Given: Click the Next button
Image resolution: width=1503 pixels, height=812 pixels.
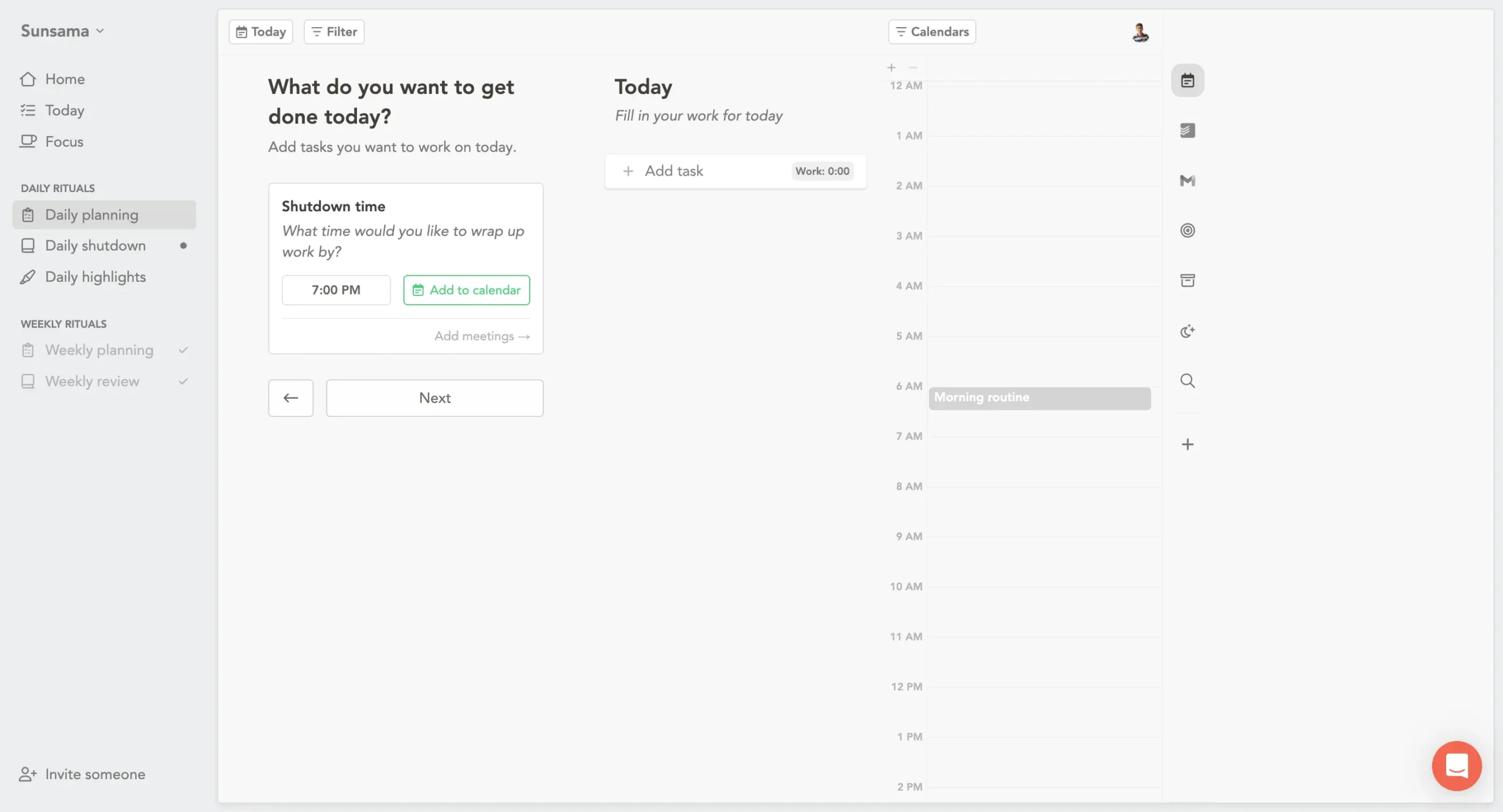Looking at the screenshot, I should (x=434, y=398).
